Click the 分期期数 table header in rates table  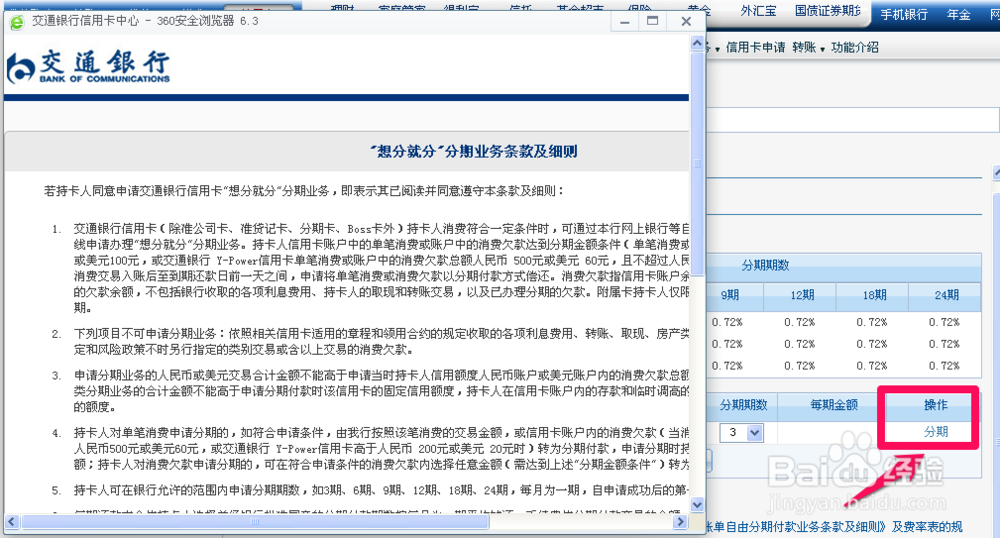765,265
